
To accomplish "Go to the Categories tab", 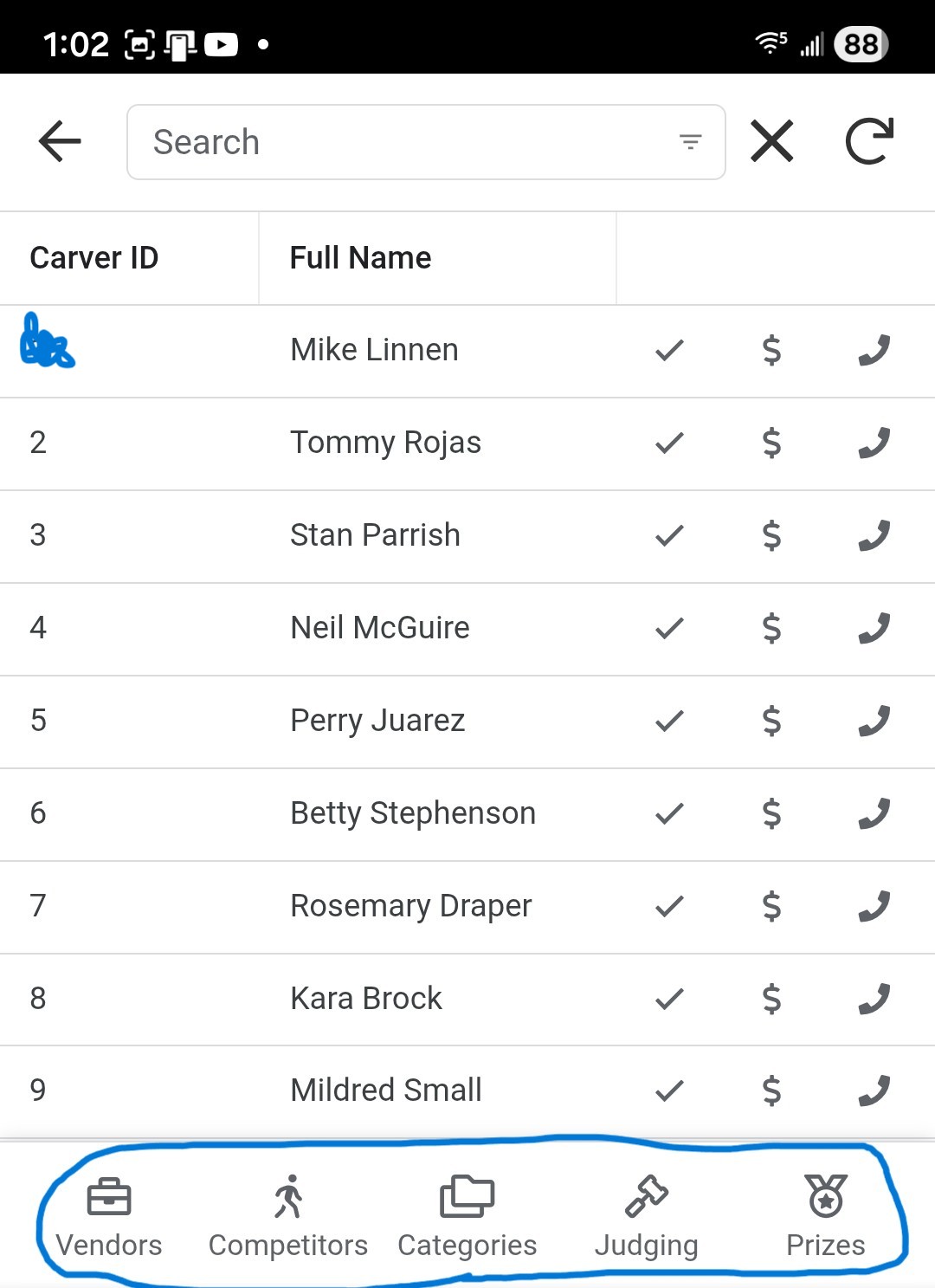I will 467,1216.
